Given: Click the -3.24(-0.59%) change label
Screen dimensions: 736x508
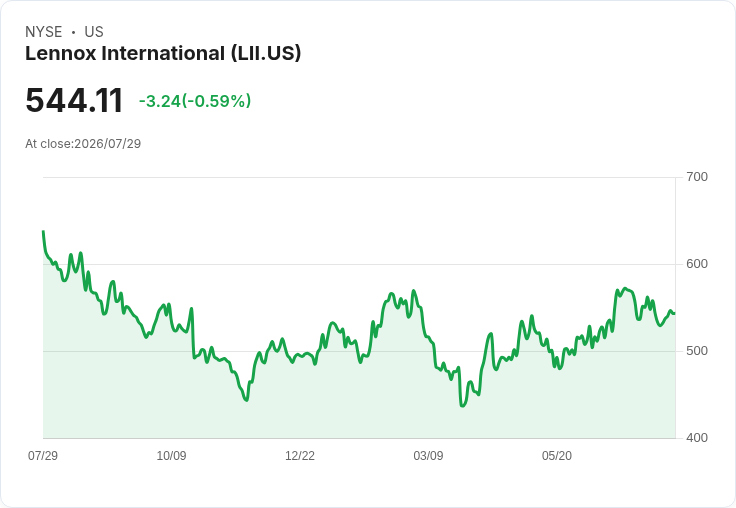Looking at the screenshot, I should tap(195, 101).
